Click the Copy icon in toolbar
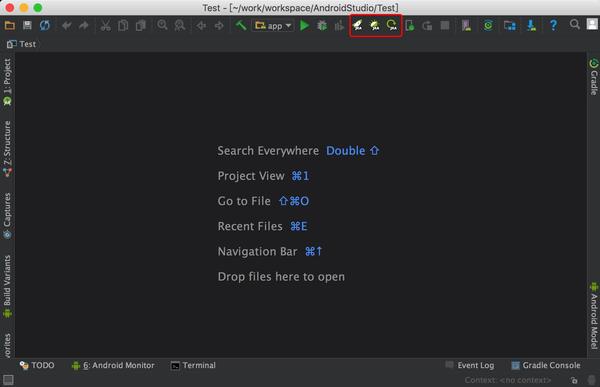The height and width of the screenshot is (387, 600). (x=123, y=26)
